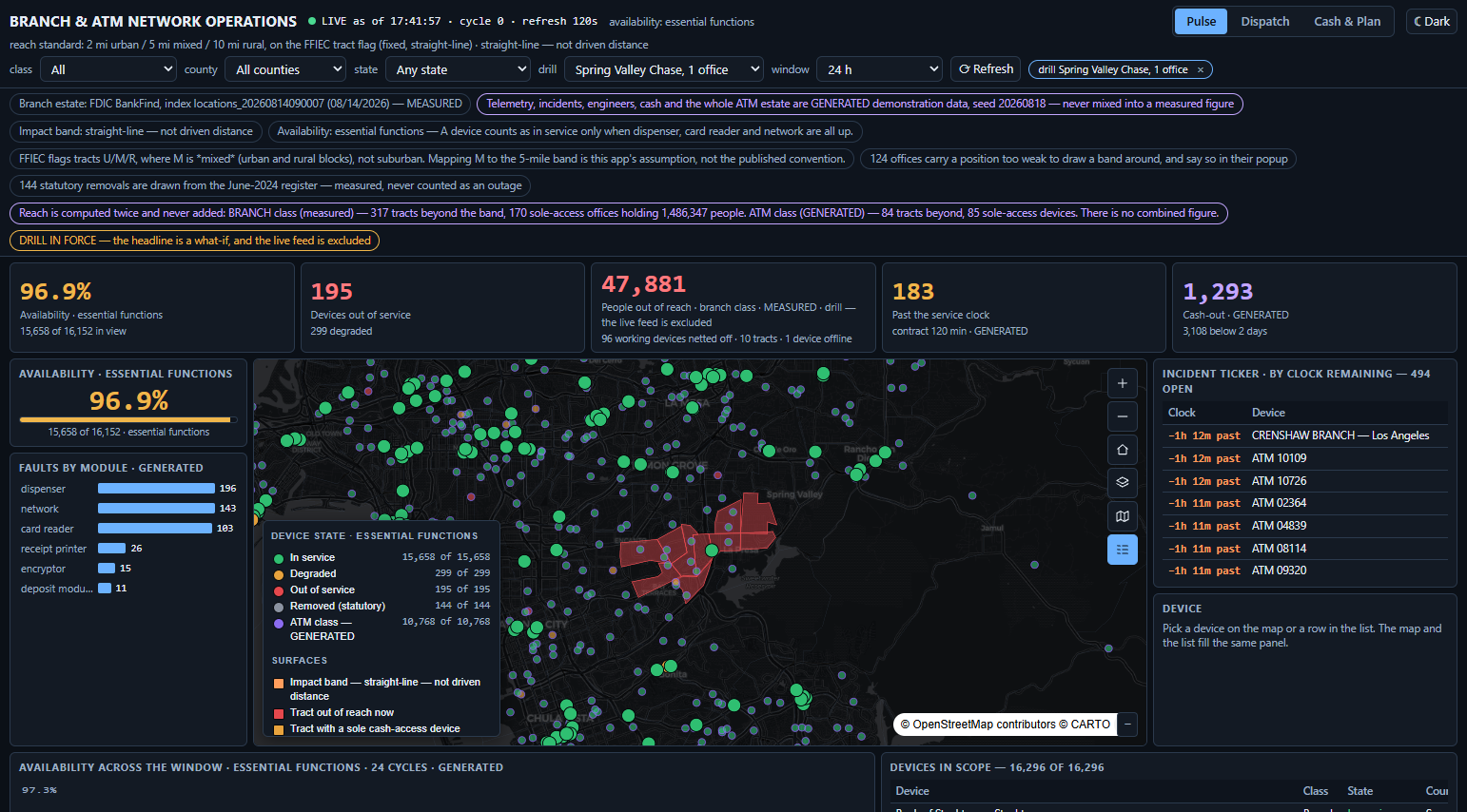Select the 1,293 Cash-out card
The width and height of the screenshot is (1467, 812).
pyautogui.click(x=1314, y=308)
